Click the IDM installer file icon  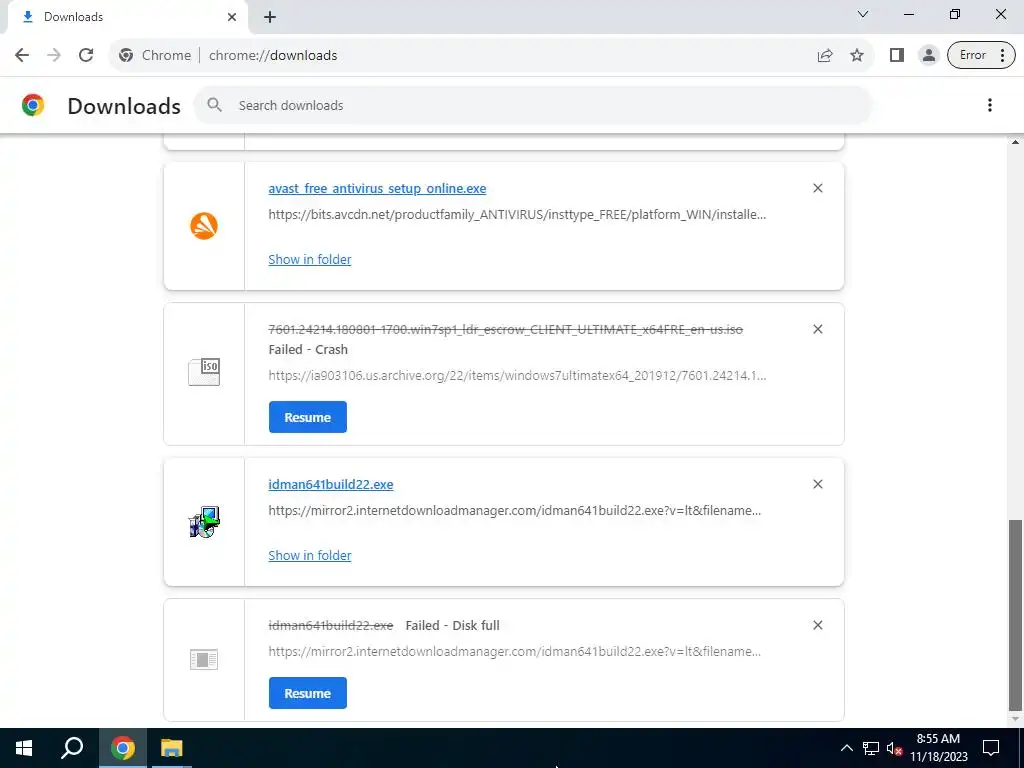pos(204,522)
